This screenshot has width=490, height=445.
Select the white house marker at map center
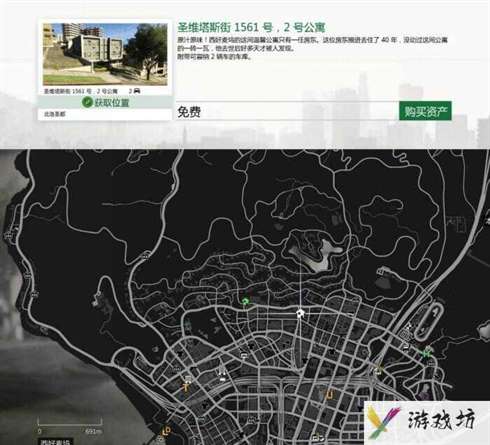pos(300,313)
